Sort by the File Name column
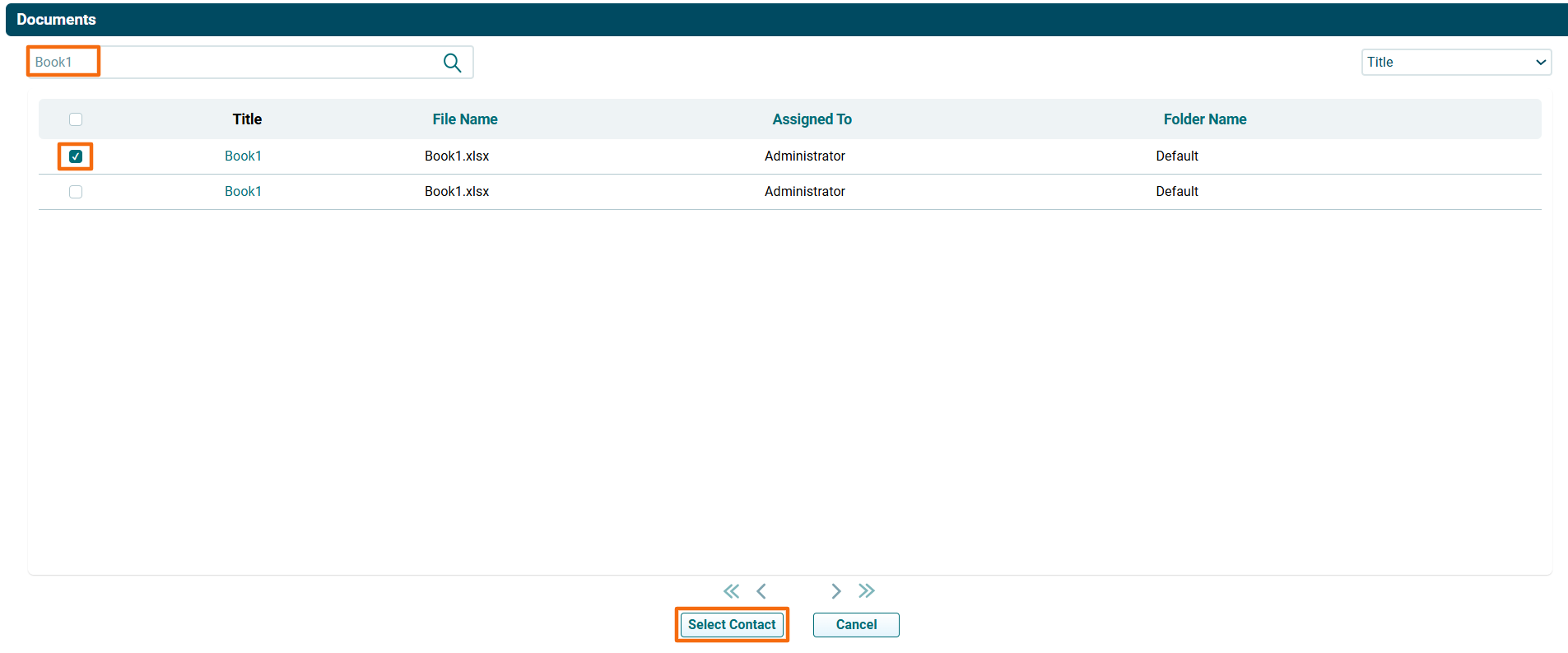 coord(464,119)
